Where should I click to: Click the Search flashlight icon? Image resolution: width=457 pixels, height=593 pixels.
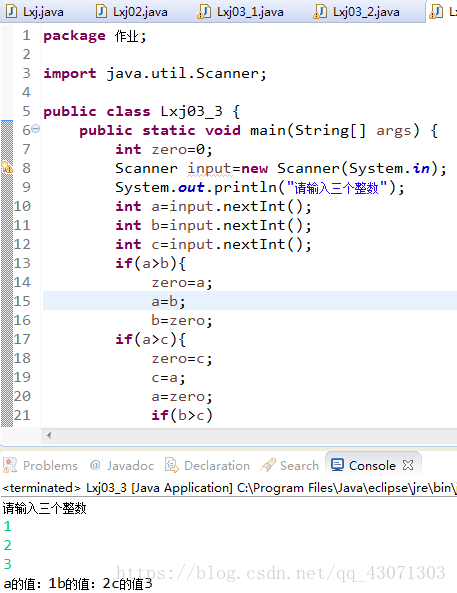(268, 465)
